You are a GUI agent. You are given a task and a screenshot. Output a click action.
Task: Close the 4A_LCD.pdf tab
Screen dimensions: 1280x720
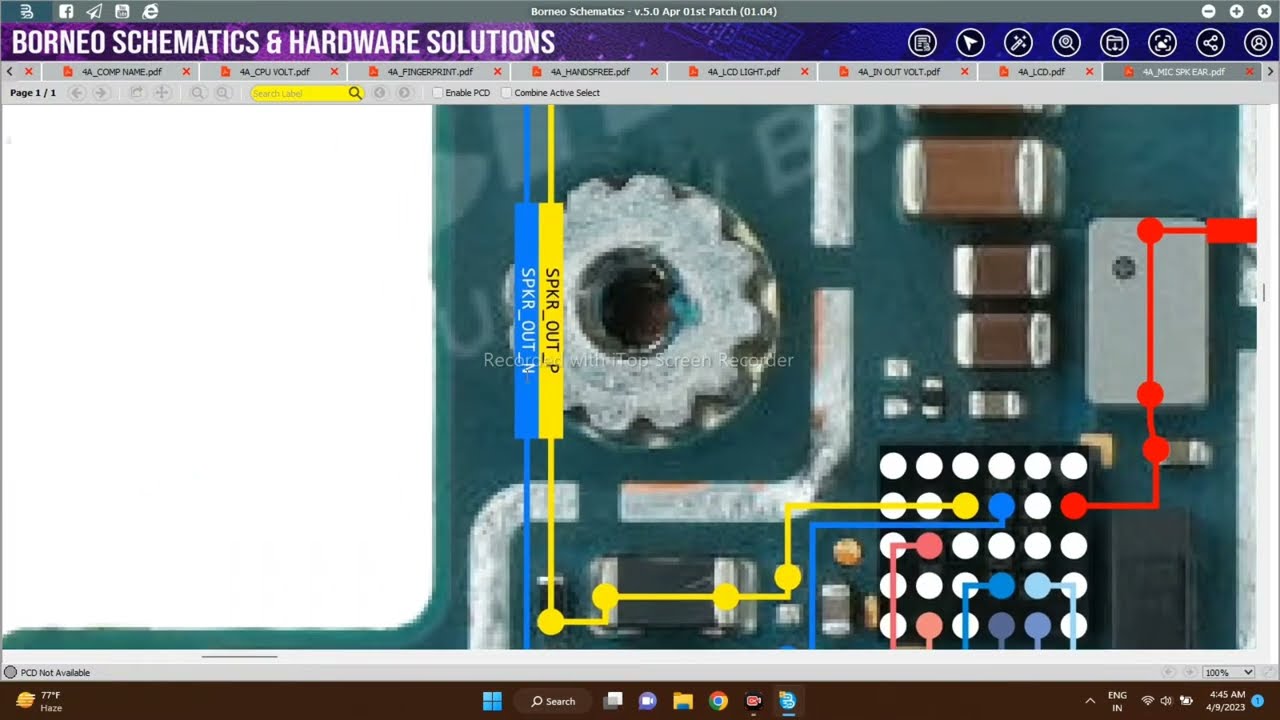(1090, 72)
